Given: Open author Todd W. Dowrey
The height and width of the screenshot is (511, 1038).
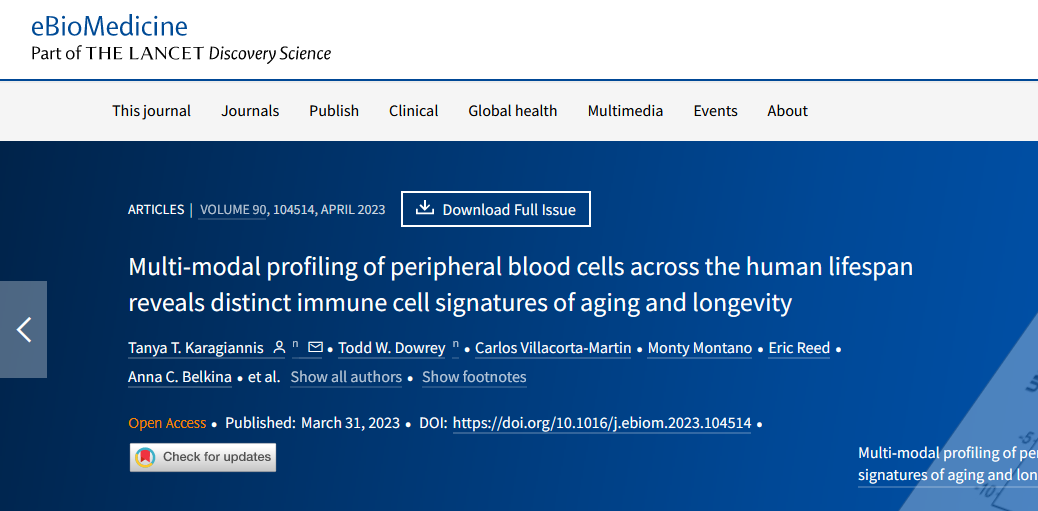Looking at the screenshot, I should [392, 348].
